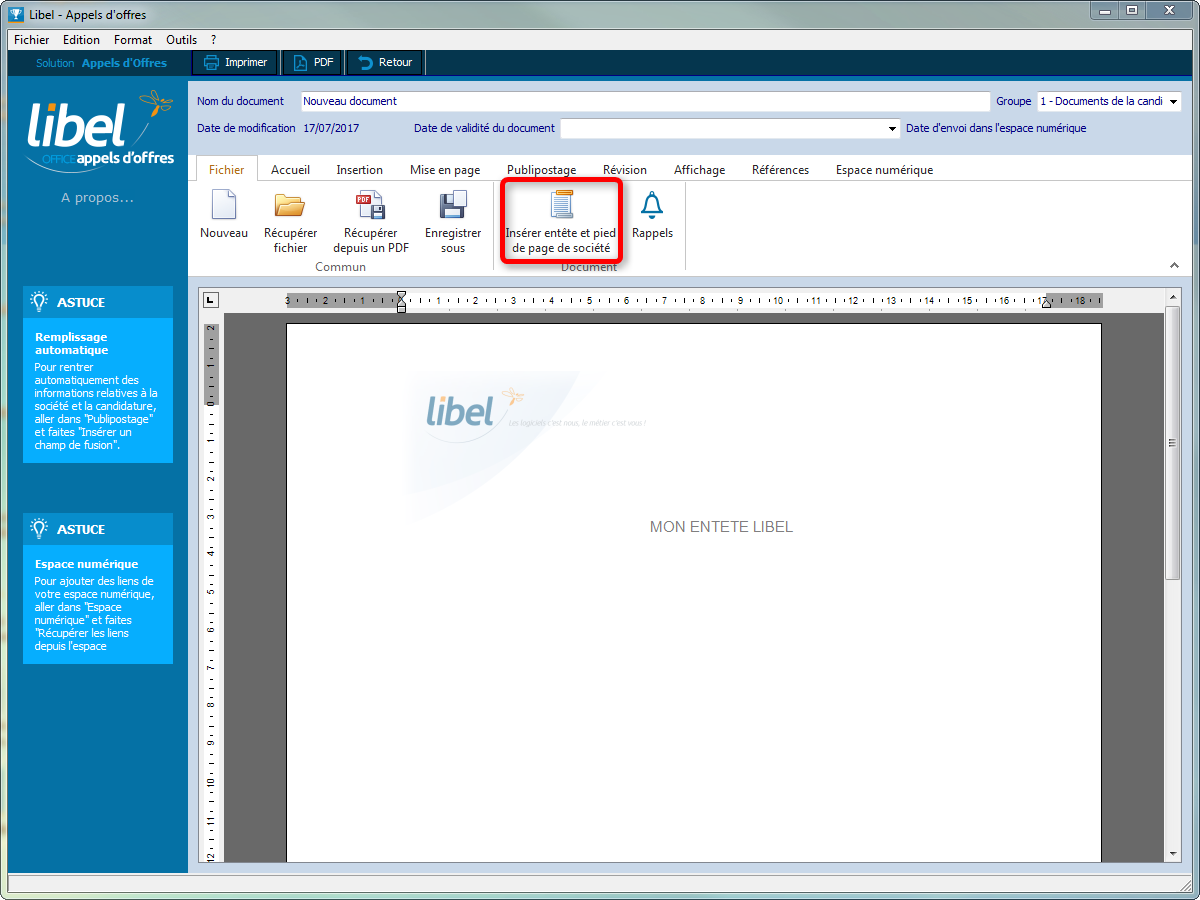Open the Fichier menu
The image size is (1200, 900).
pos(31,40)
